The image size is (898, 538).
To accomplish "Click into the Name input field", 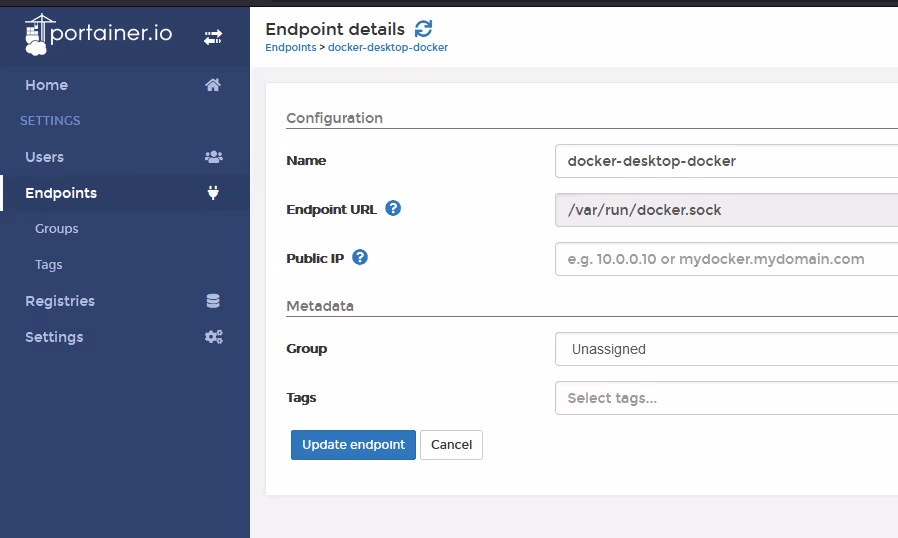I will [x=726, y=161].
